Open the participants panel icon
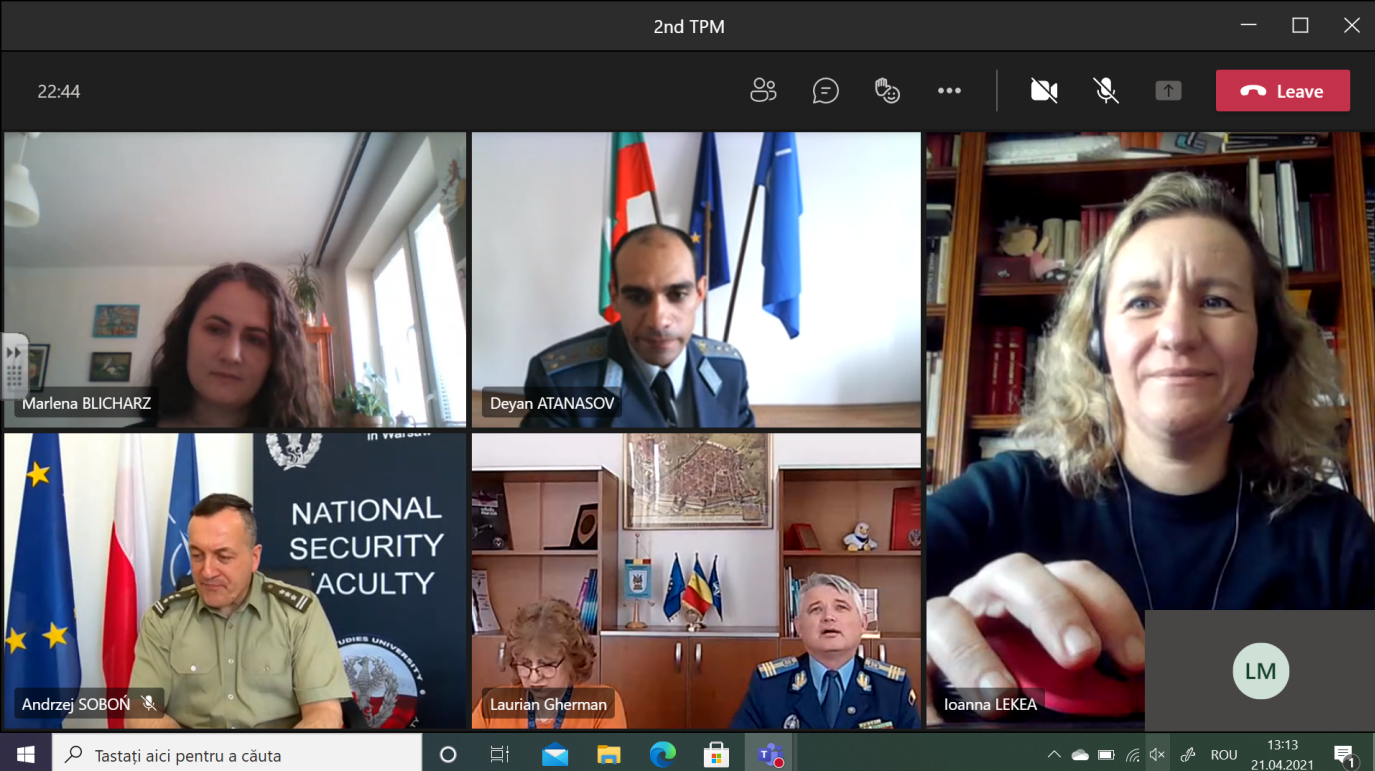 pyautogui.click(x=763, y=91)
